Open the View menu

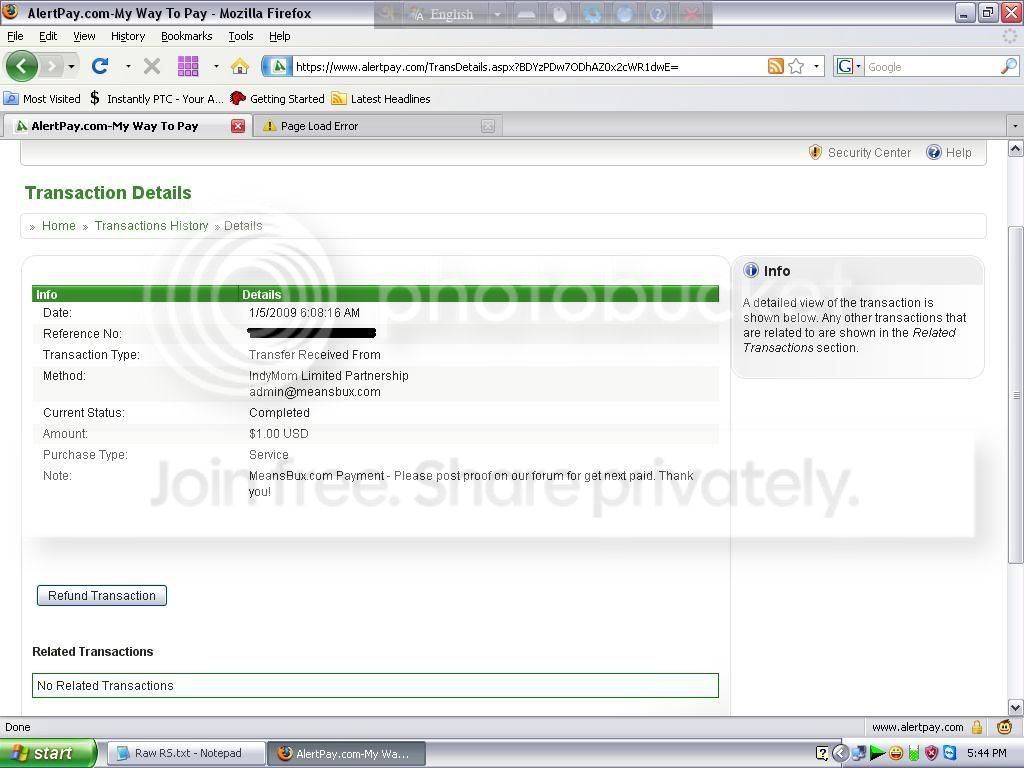click(84, 36)
